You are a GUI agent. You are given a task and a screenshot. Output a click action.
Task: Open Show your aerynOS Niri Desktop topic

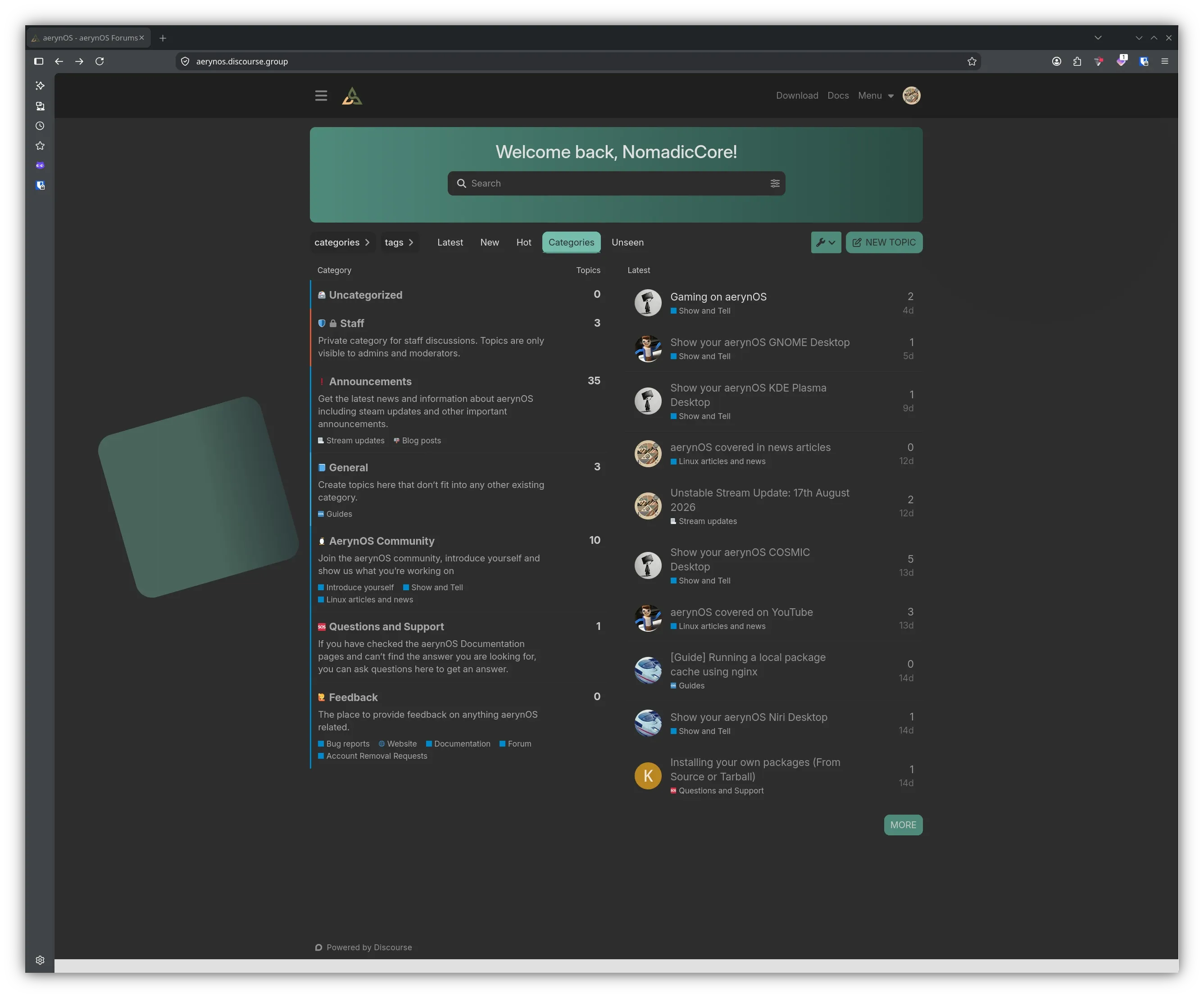coord(749,717)
